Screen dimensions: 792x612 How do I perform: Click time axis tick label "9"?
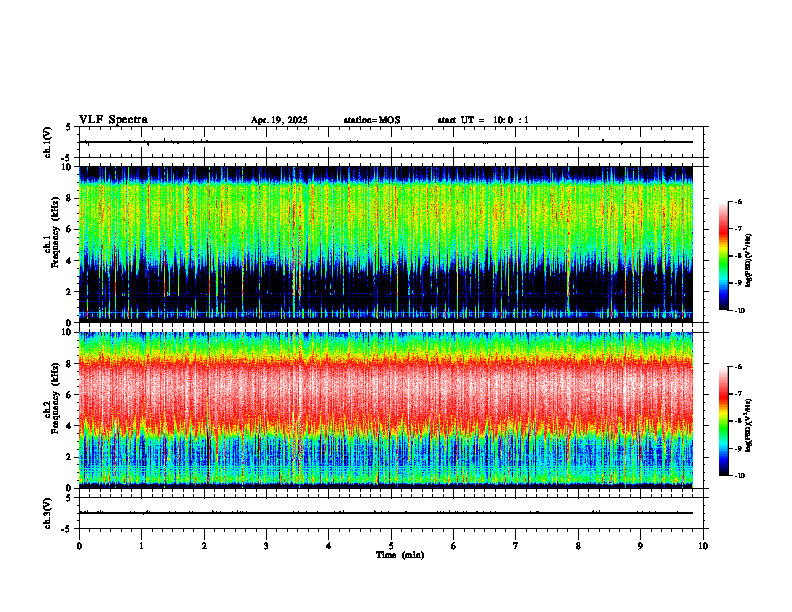[x=640, y=546]
